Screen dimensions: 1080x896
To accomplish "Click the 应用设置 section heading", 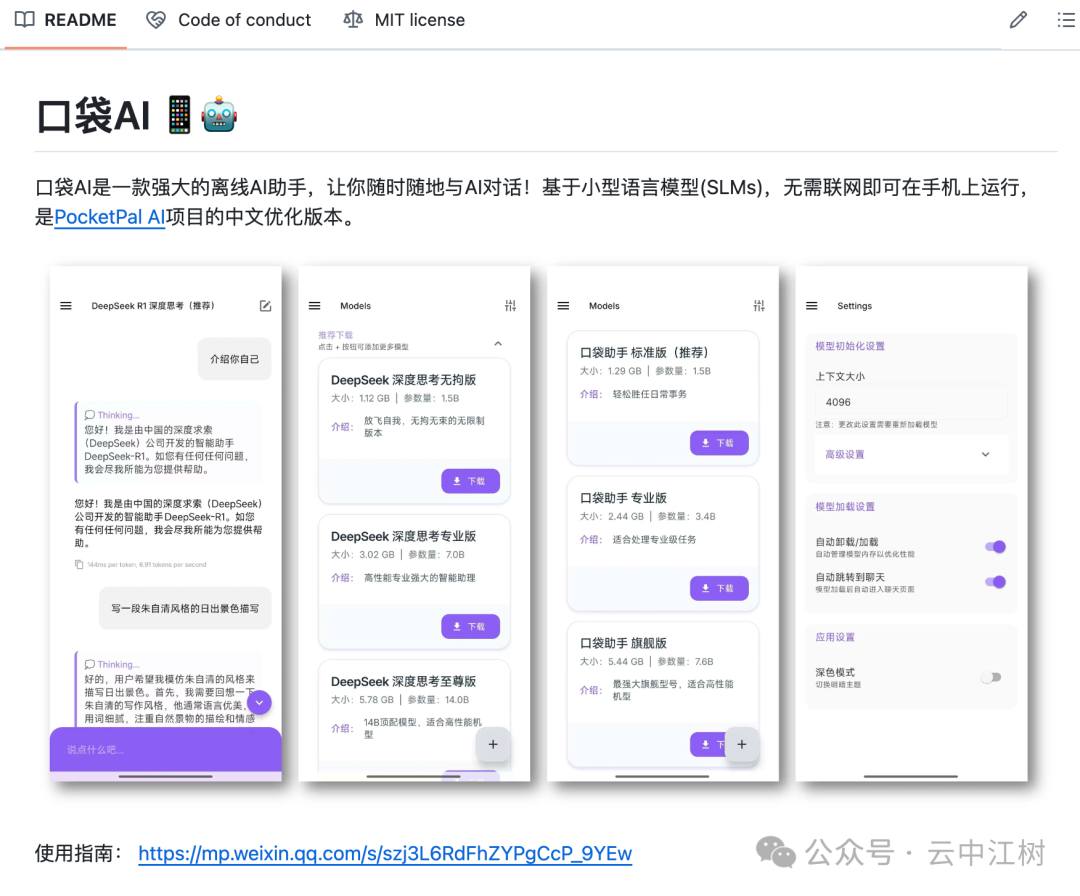I will coord(835,637).
